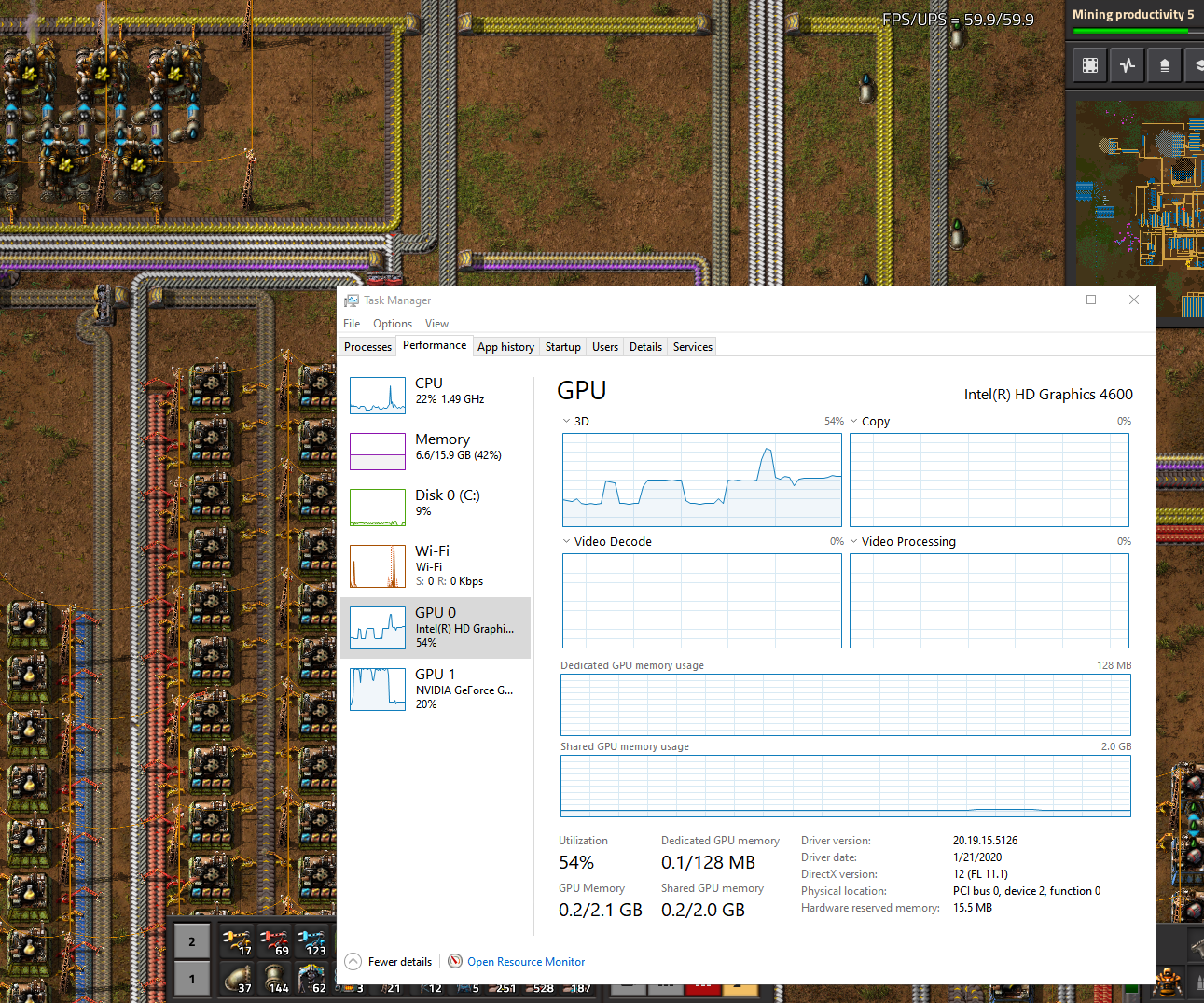This screenshot has width=1204, height=1003.
Task: Click the Utilization value 54%
Action: coord(576,862)
